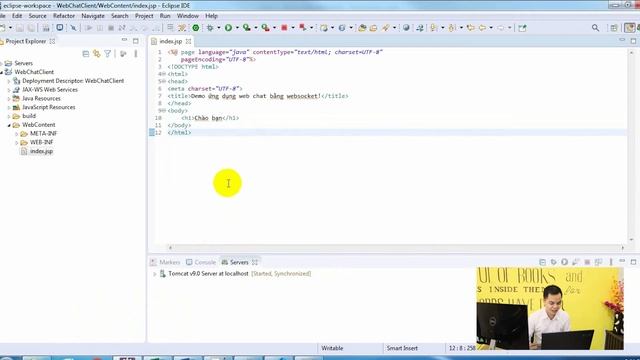Screen dimensions: 640x360
Task: Open the Window menu
Action: click(x=188, y=16)
